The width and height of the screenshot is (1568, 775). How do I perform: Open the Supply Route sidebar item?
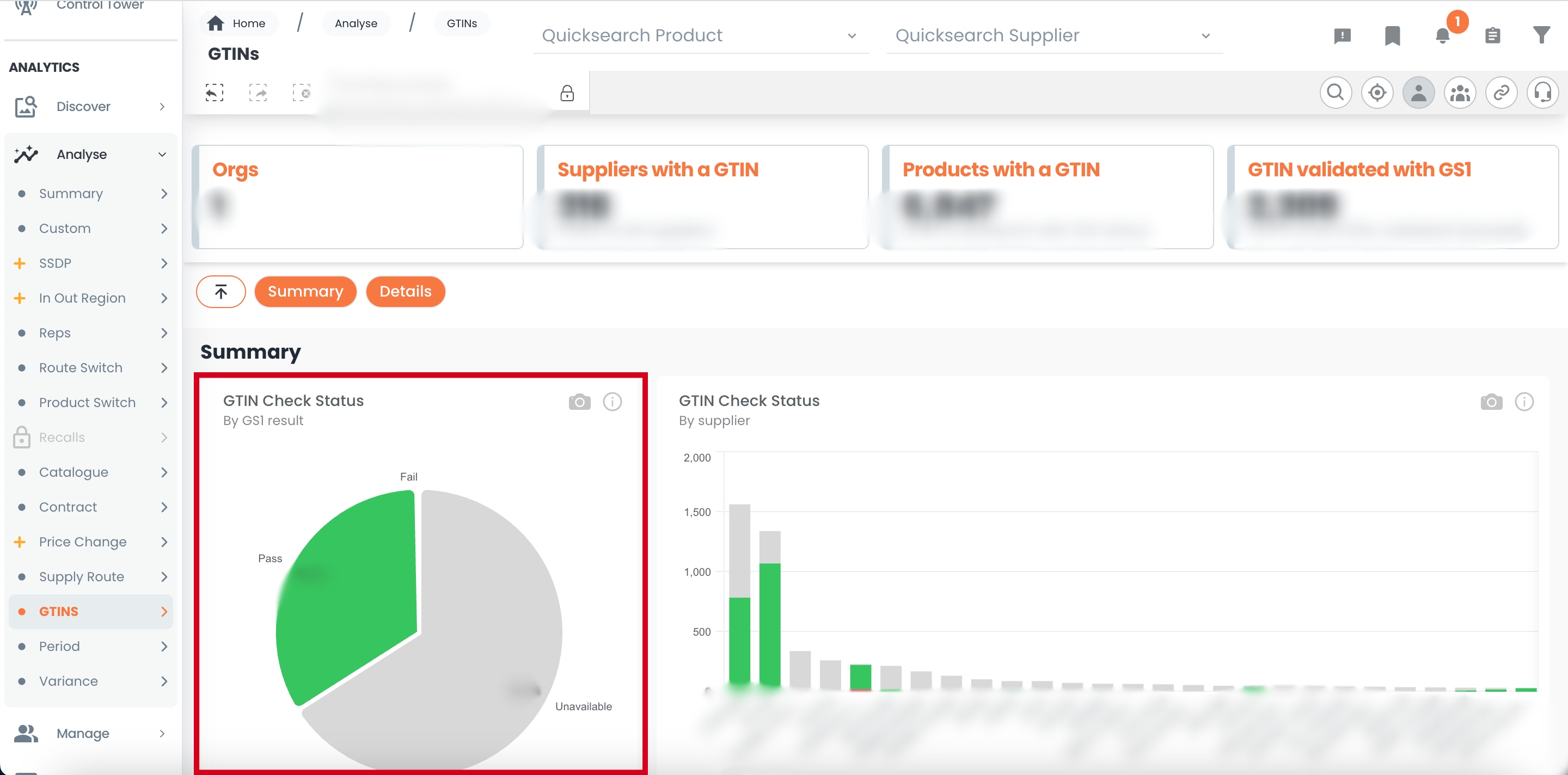91,577
